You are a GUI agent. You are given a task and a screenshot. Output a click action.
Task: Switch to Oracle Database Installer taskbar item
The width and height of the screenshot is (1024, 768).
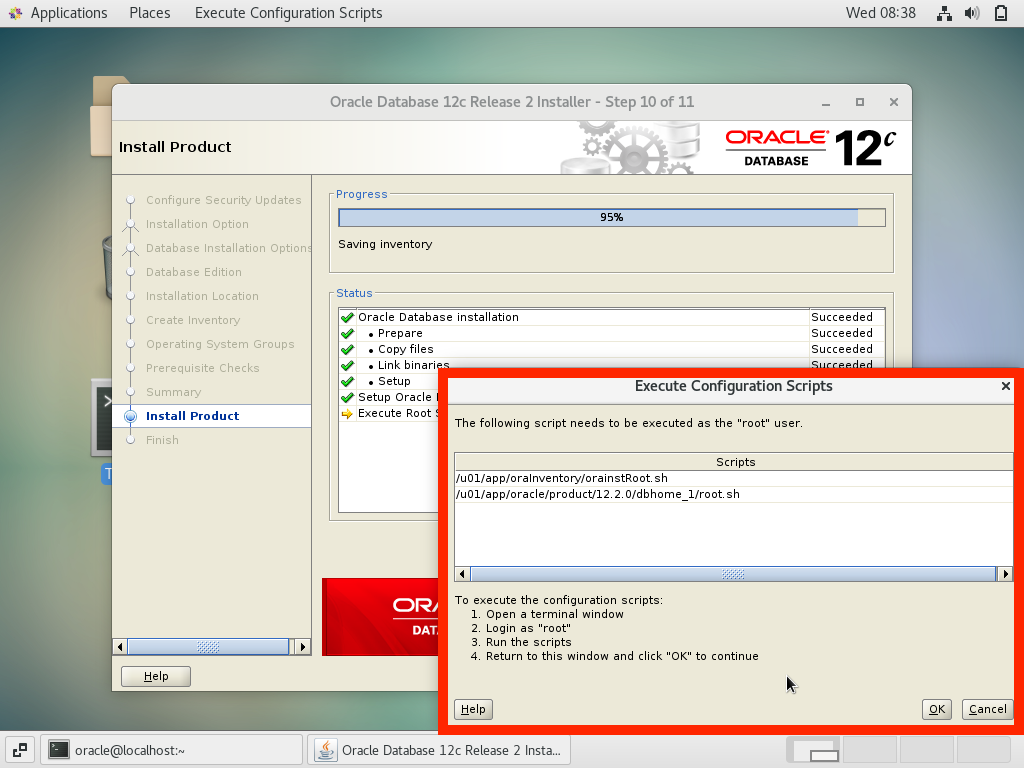tap(439, 750)
